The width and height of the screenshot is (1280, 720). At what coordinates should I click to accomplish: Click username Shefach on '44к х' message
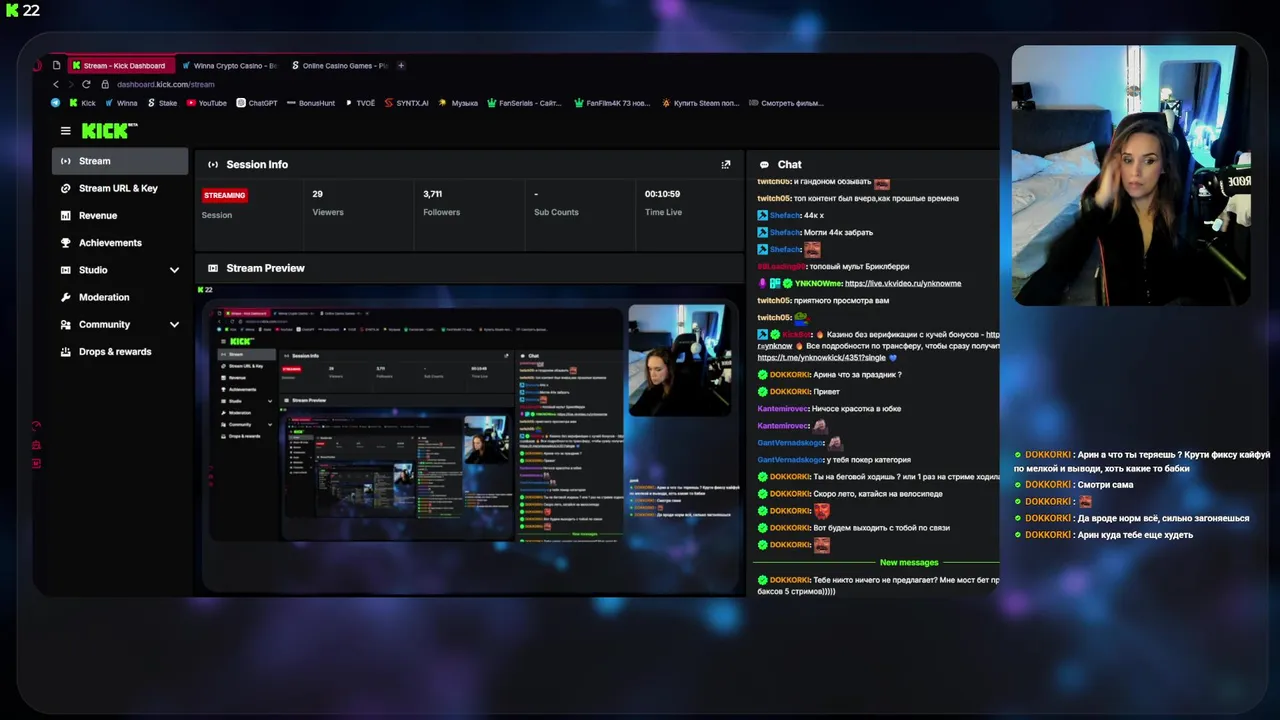pyautogui.click(x=785, y=216)
